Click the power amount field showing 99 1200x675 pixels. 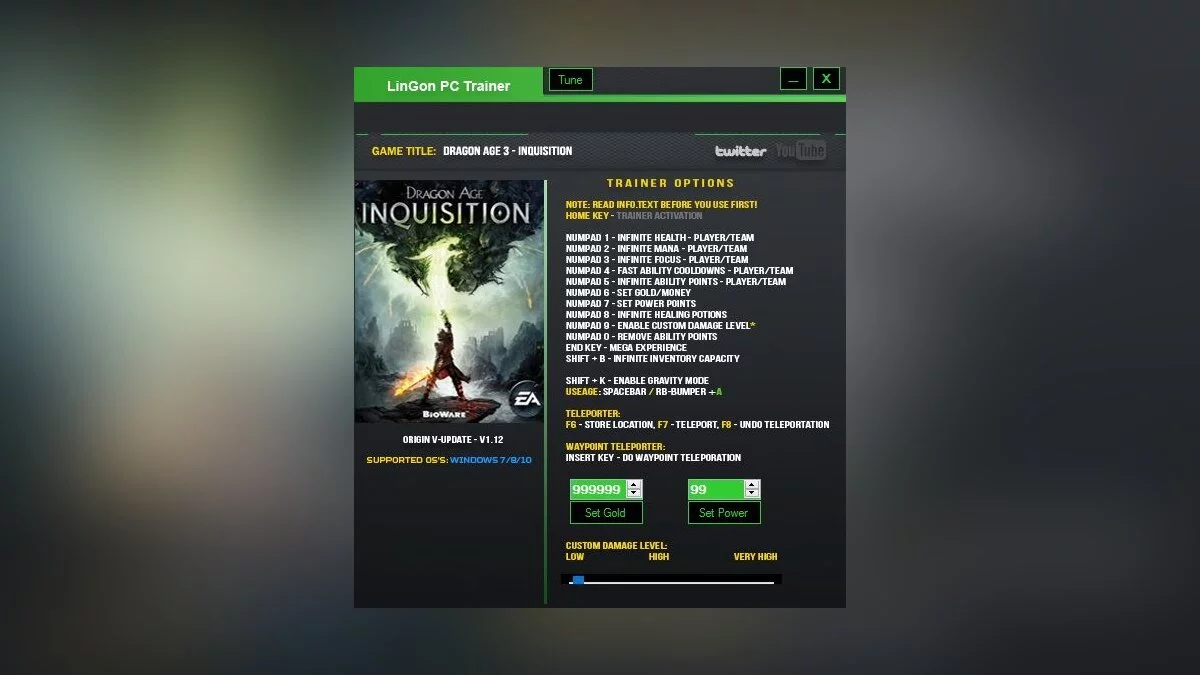[716, 489]
